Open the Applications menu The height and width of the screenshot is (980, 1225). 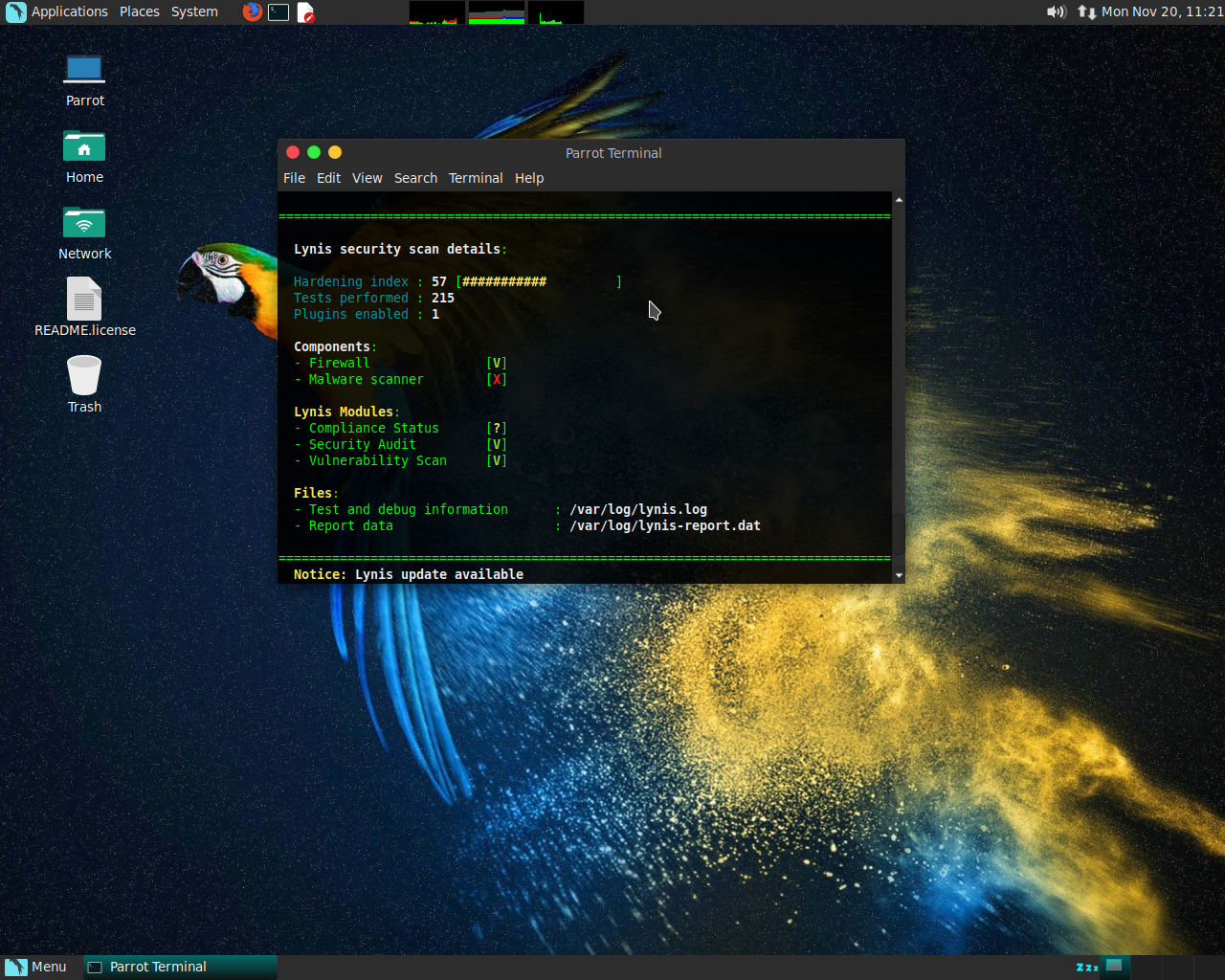[x=69, y=11]
